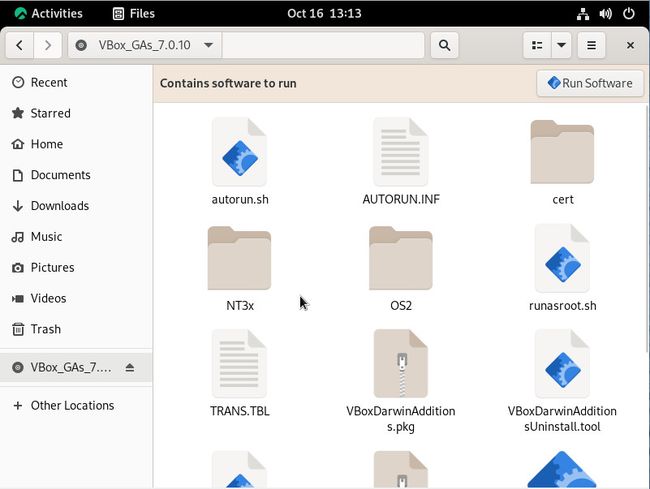Open Trash in sidebar
Screen dimensions: 650x489
pyautogui.click(x=76, y=329)
